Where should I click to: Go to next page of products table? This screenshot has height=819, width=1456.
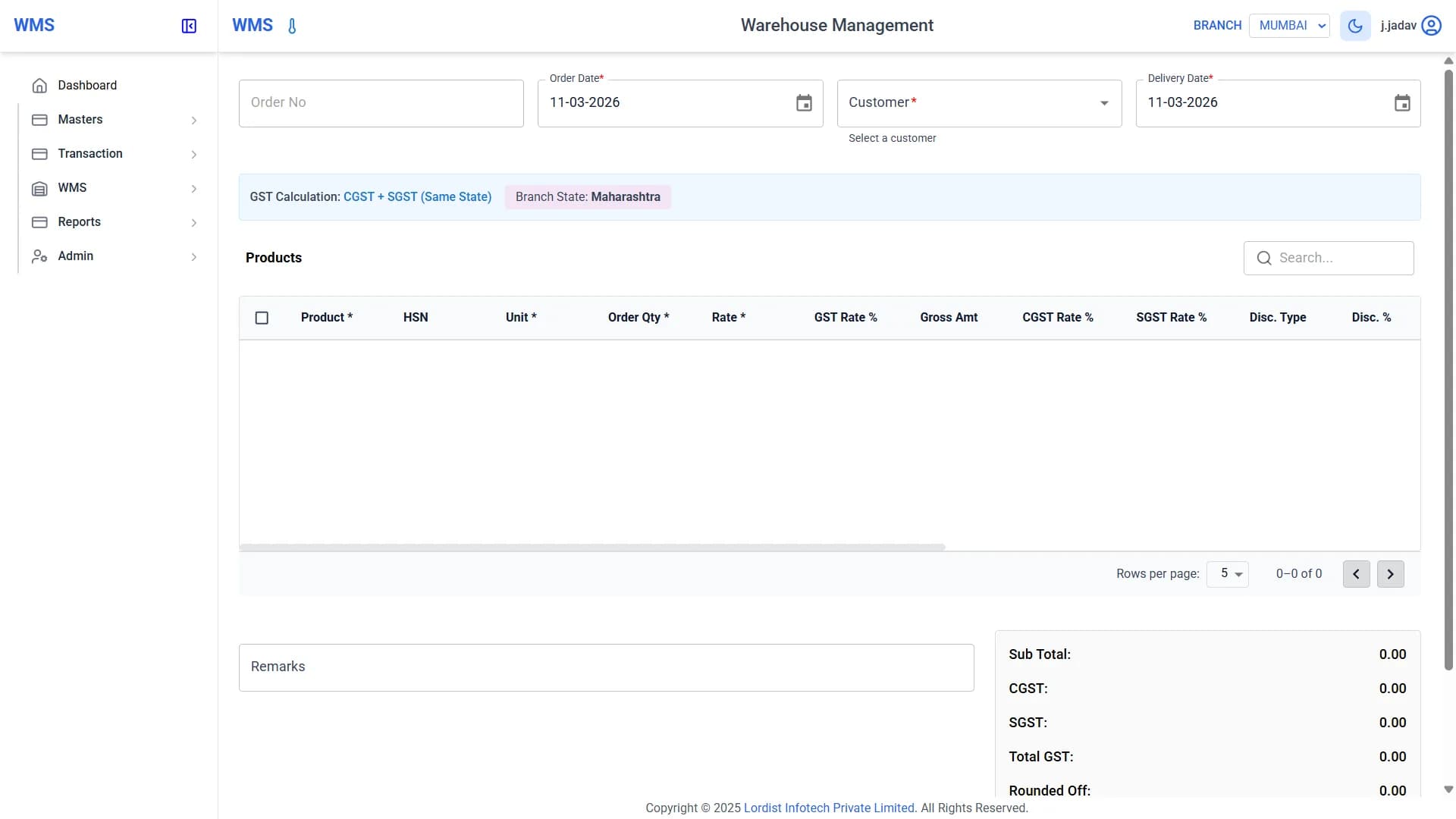pyautogui.click(x=1390, y=574)
